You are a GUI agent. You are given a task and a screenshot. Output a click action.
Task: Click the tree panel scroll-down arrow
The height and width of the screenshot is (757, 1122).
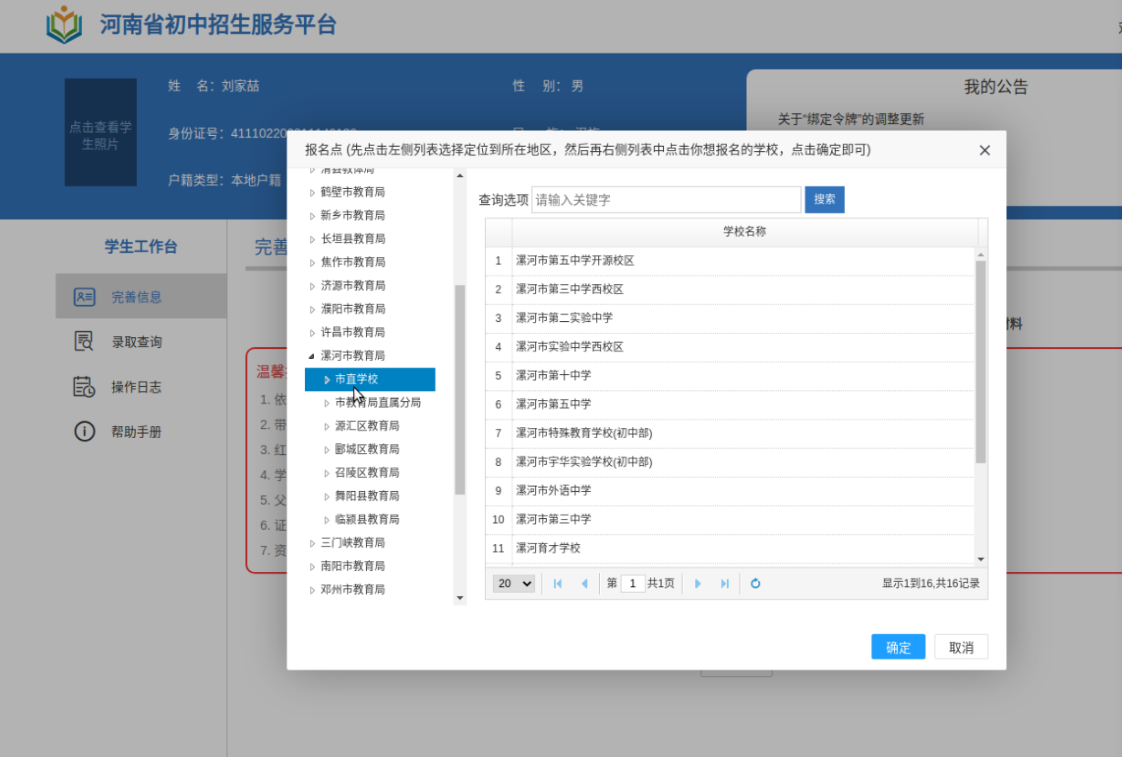[459, 597]
